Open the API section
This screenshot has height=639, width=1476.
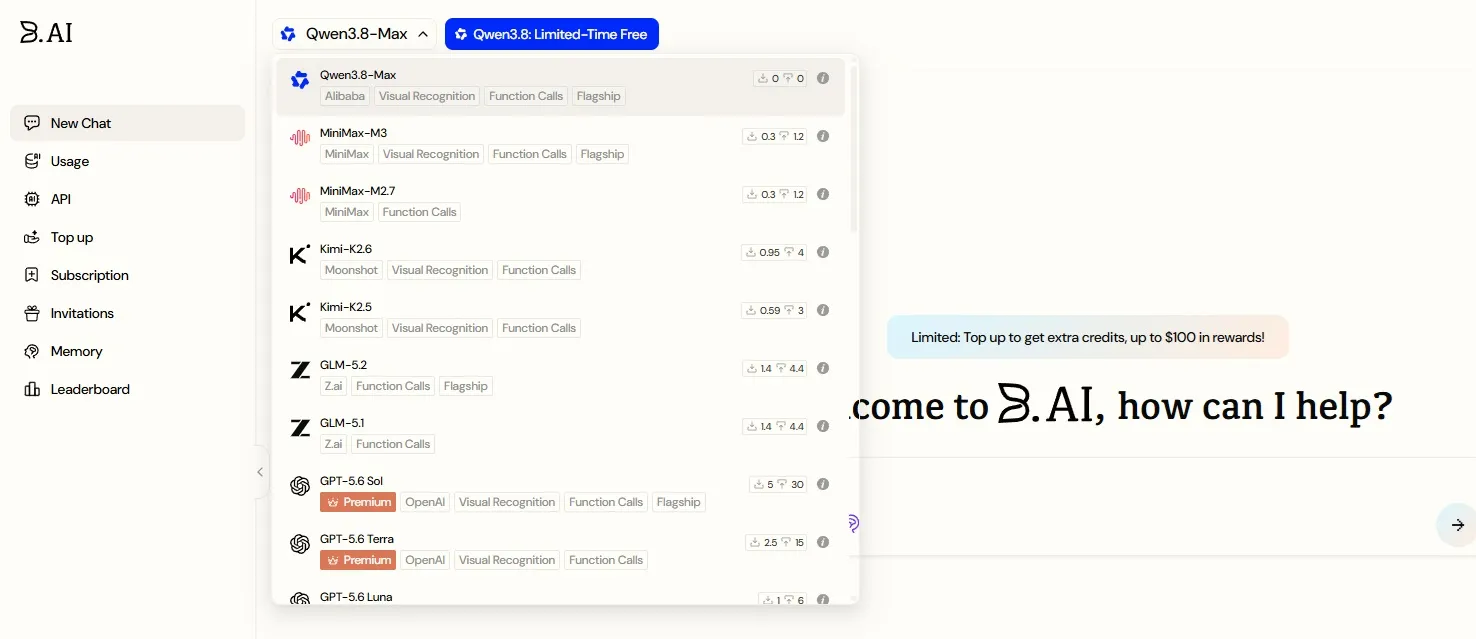[127, 199]
